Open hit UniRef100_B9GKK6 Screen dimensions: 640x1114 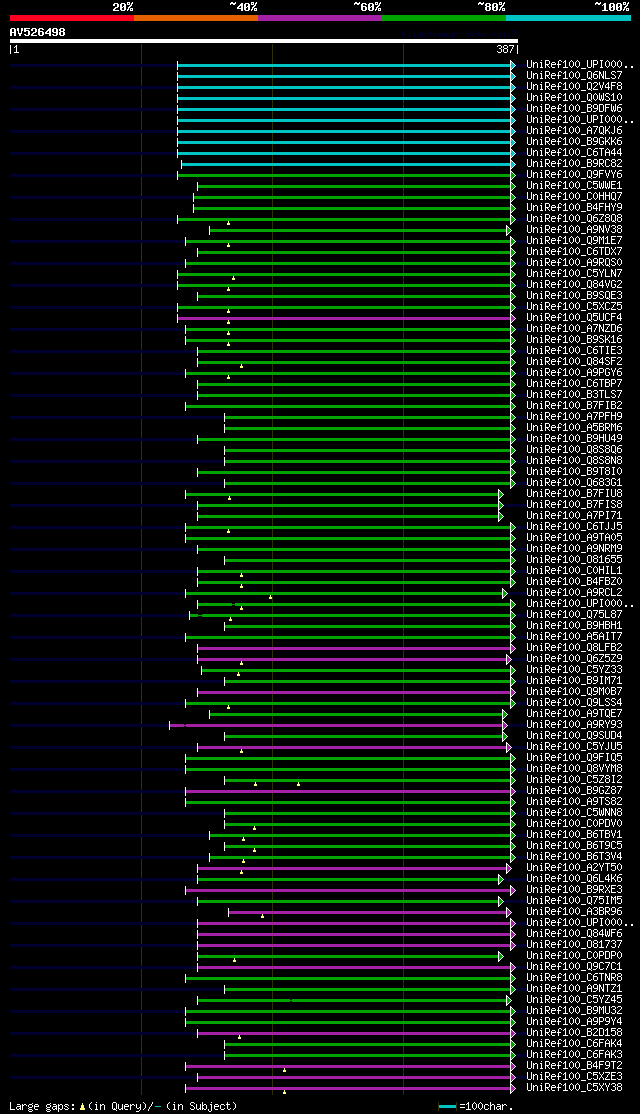pos(575,141)
